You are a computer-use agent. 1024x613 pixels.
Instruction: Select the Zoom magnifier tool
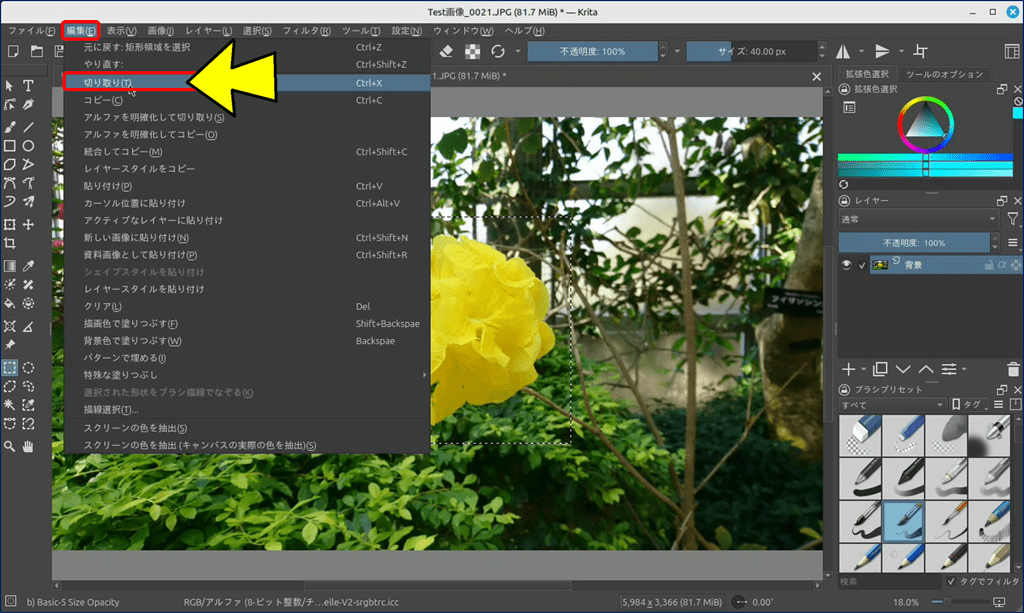(10, 446)
